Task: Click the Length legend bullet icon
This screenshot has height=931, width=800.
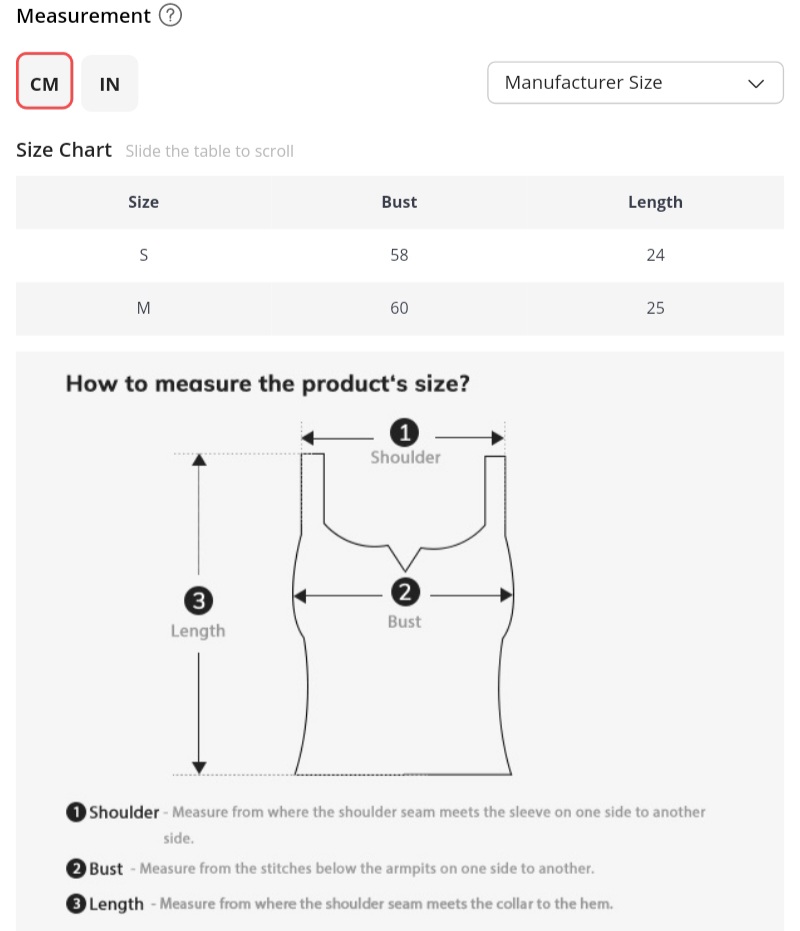Action: coord(75,904)
